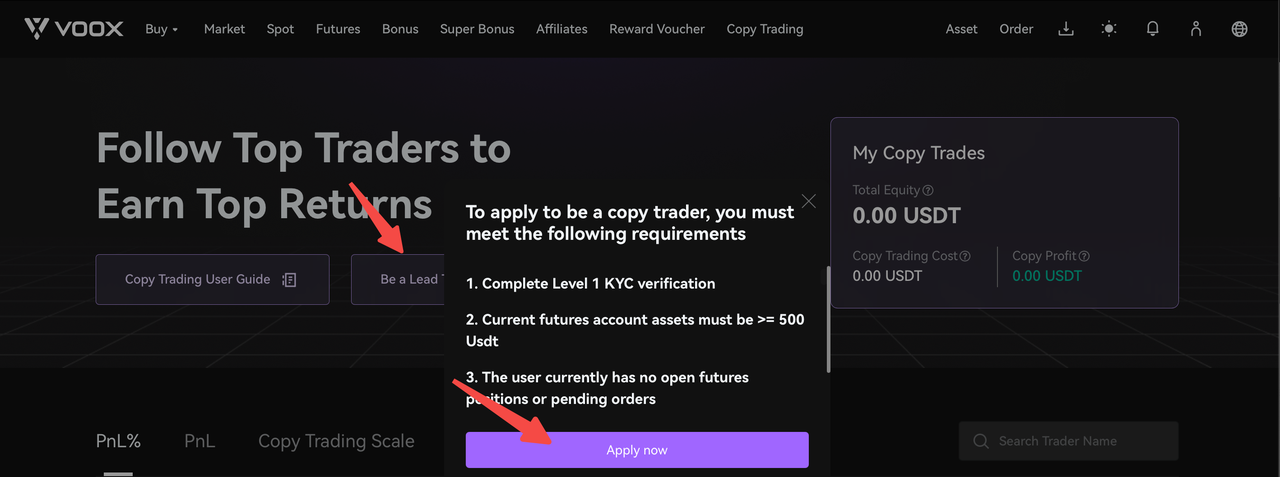This screenshot has height=477, width=1280.
Task: Close the copy trader requirements dialog
Action: (x=809, y=201)
